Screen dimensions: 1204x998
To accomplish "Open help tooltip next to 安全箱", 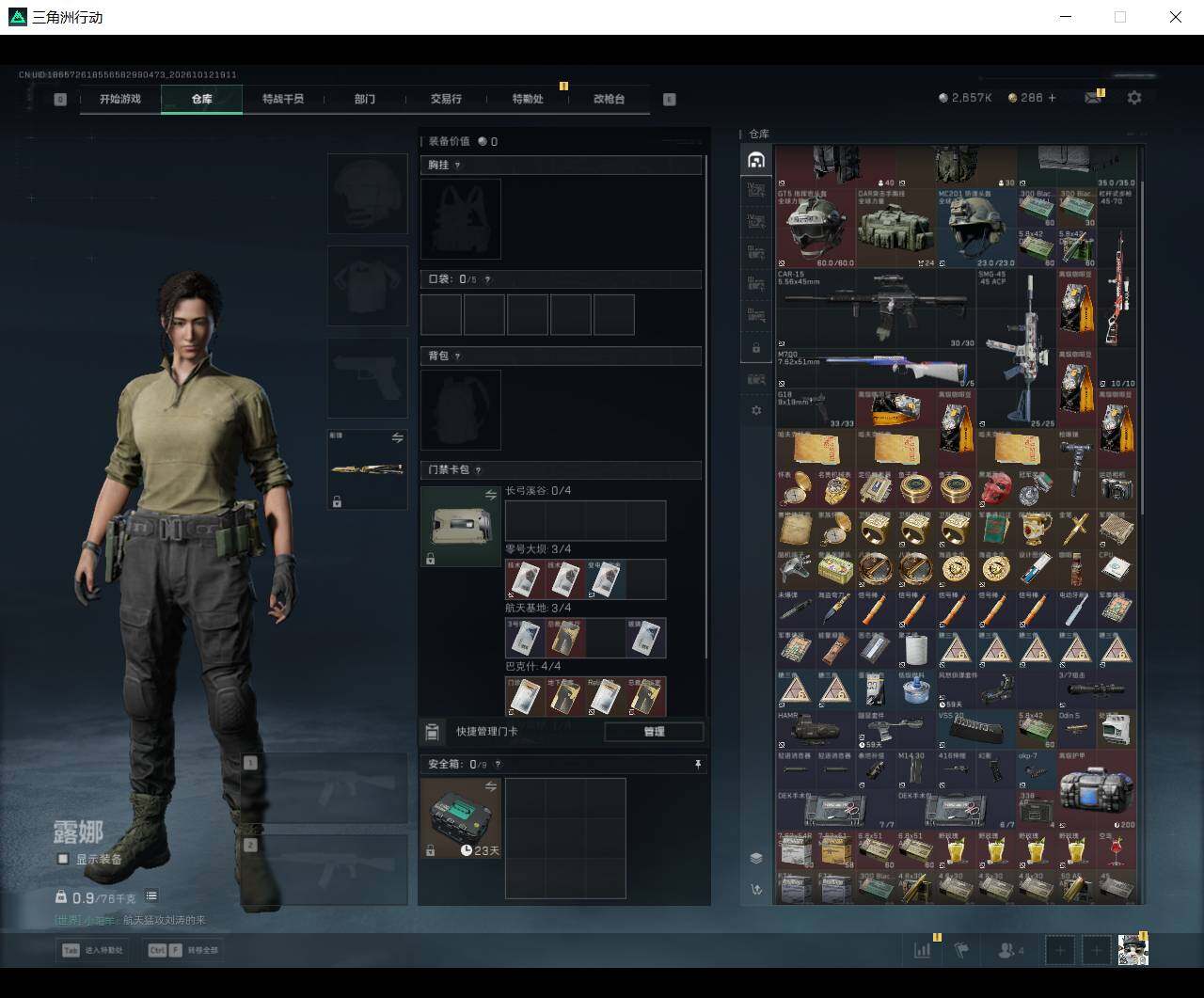I will pyautogui.click(x=499, y=765).
